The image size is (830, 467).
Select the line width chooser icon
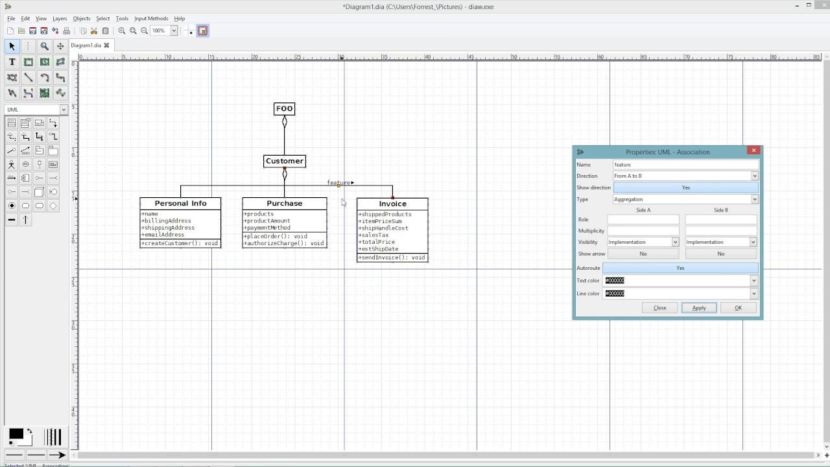[52, 436]
